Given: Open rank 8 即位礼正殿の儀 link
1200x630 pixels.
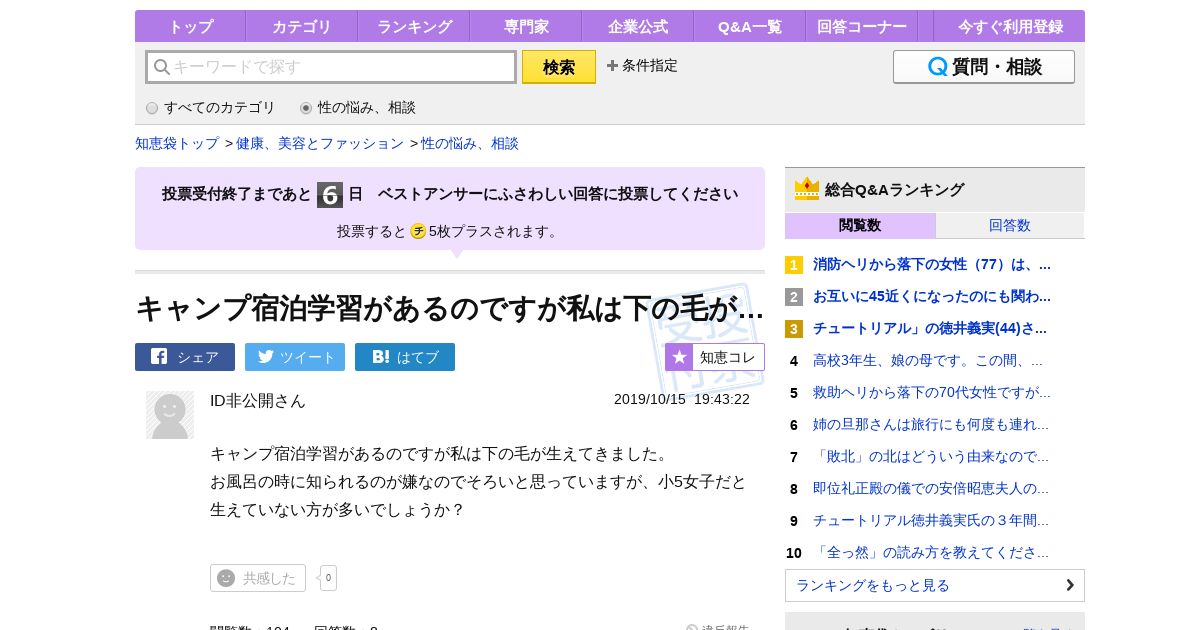Looking at the screenshot, I should click(931, 489).
